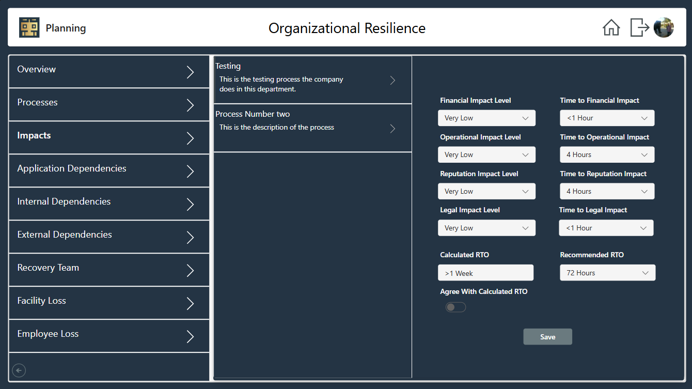This screenshot has height=389, width=692.
Task: Click the Organizational Resilience title
Action: pos(347,28)
